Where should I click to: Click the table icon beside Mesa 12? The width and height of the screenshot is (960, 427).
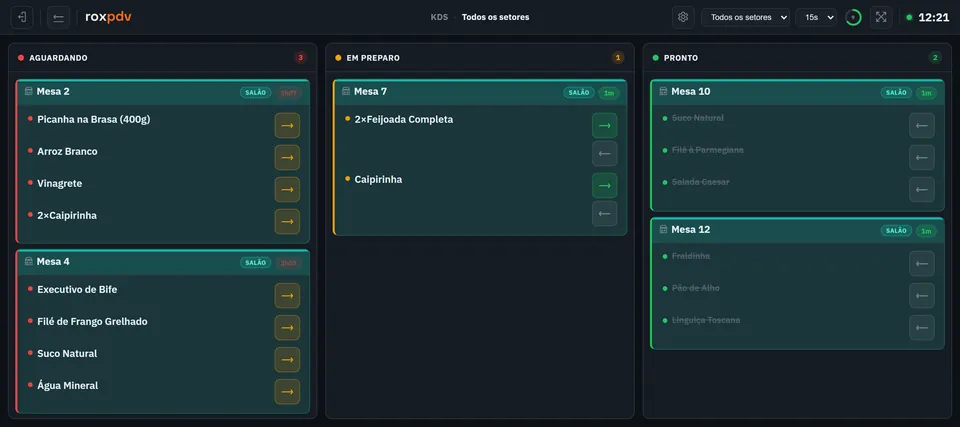coord(663,229)
